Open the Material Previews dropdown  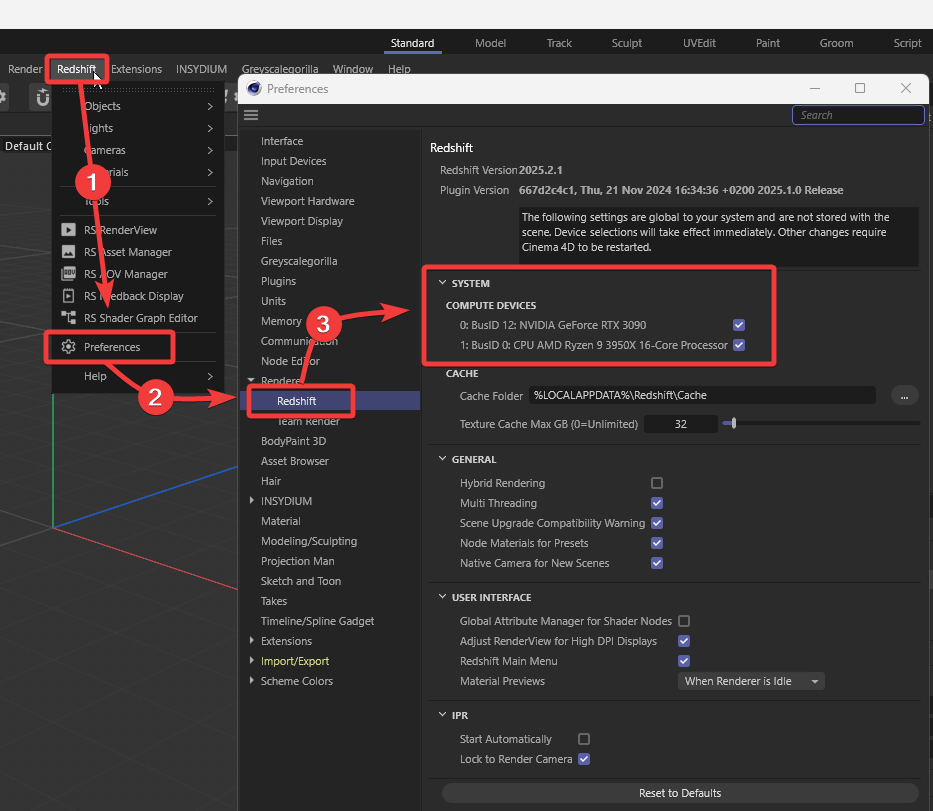tap(750, 680)
